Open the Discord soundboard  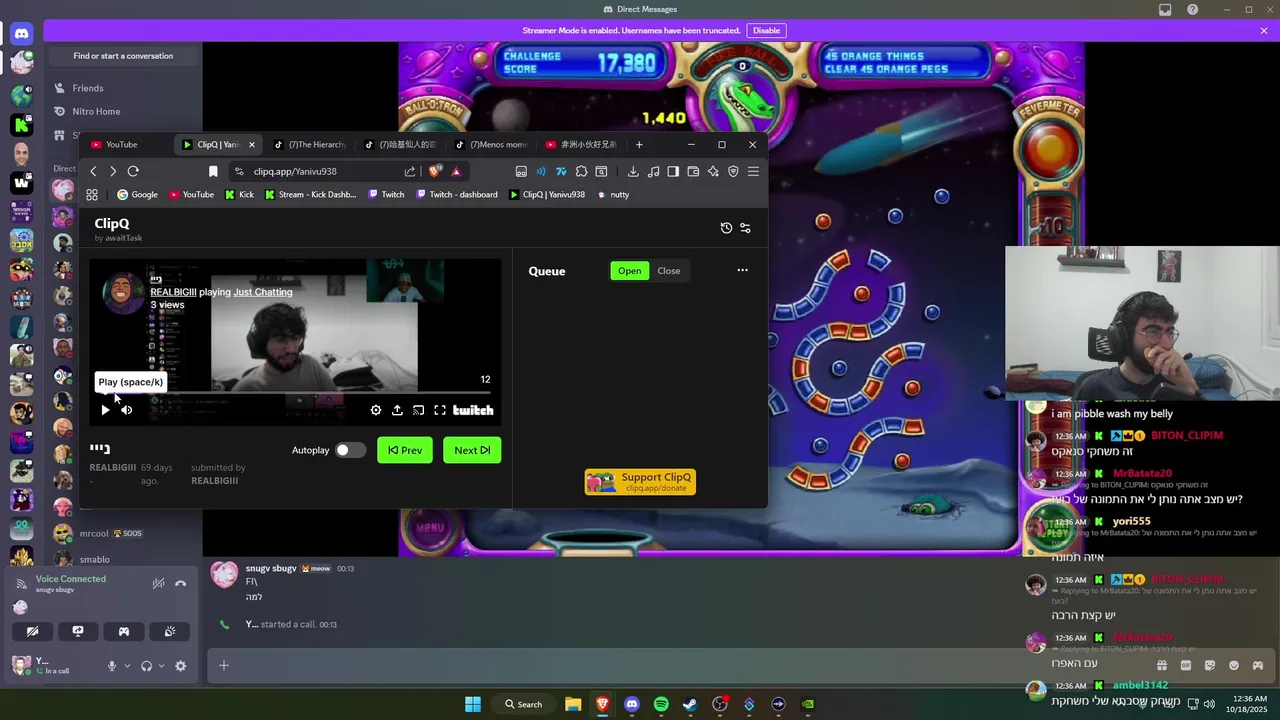(170, 631)
